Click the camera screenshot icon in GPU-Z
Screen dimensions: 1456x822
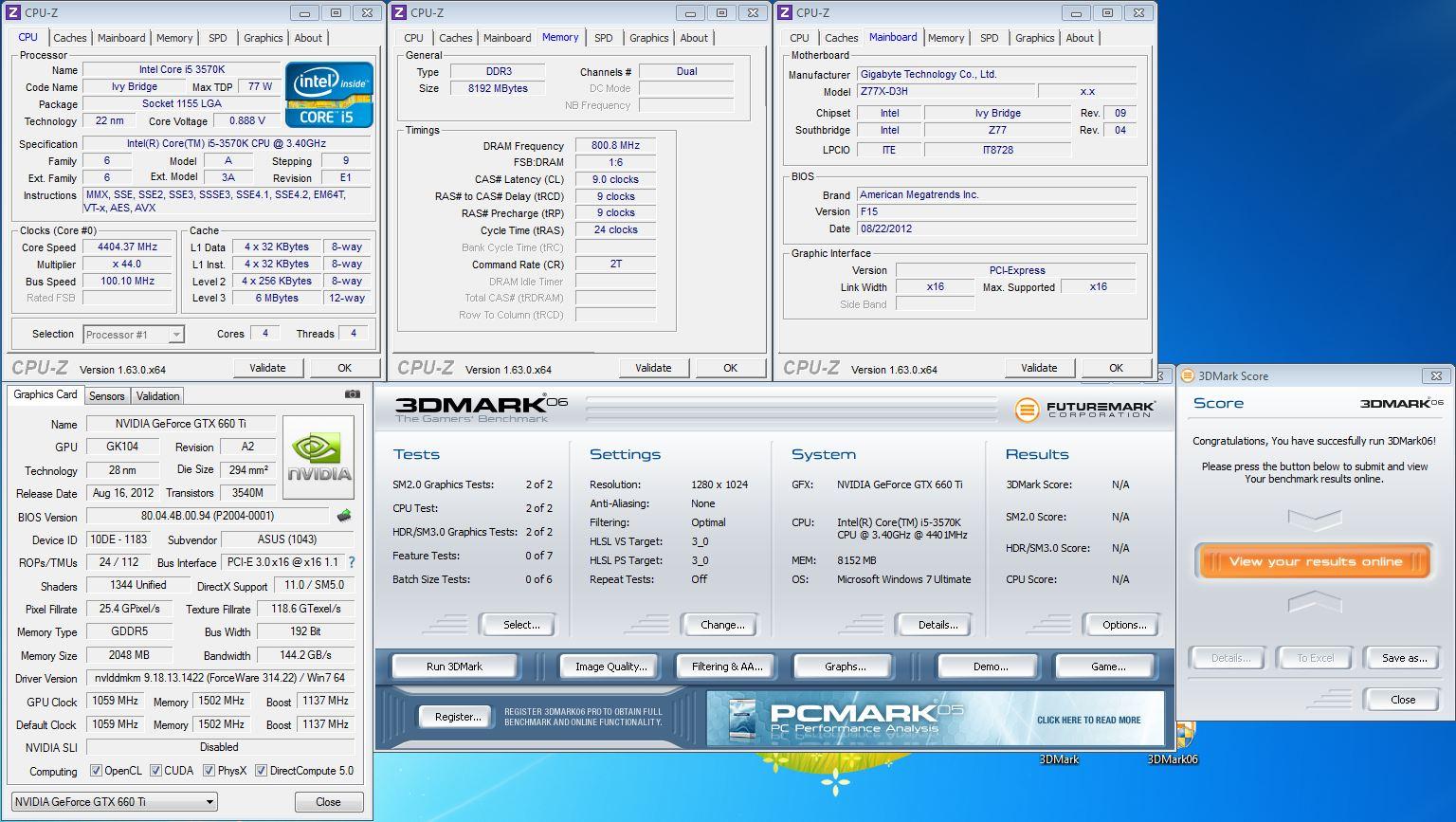(353, 394)
